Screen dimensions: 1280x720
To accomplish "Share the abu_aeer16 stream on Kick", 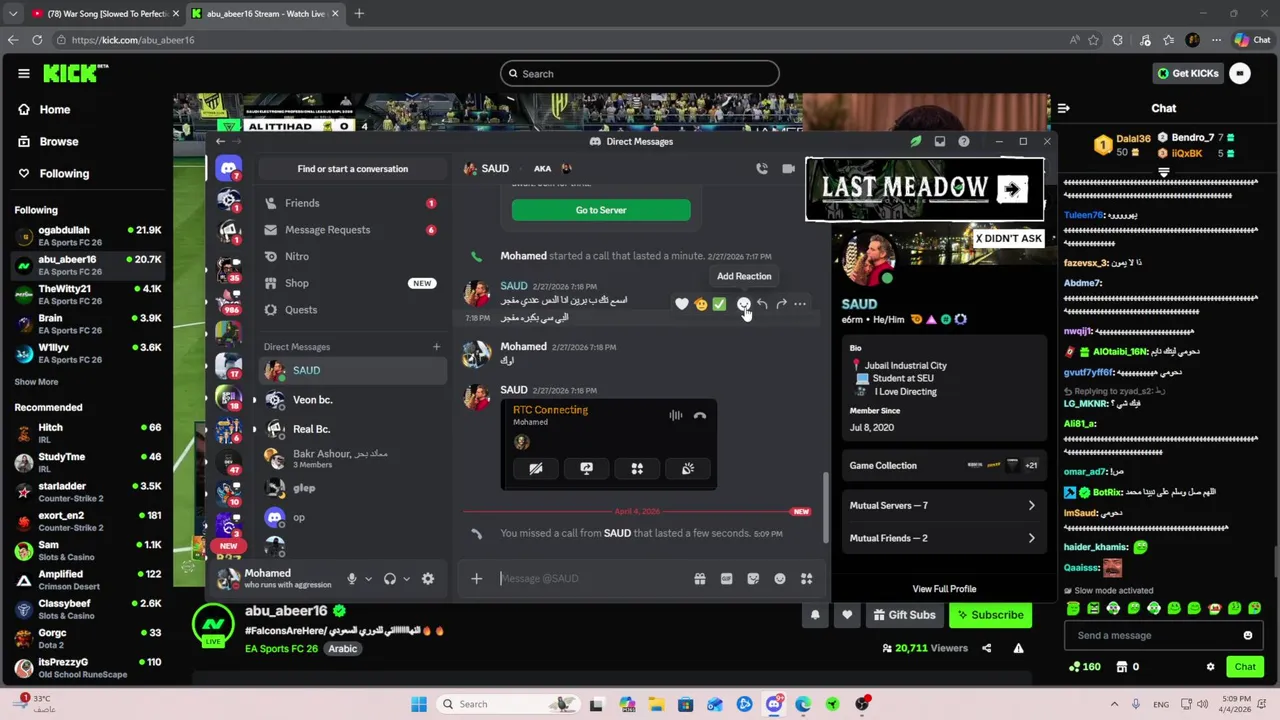I will point(986,648).
